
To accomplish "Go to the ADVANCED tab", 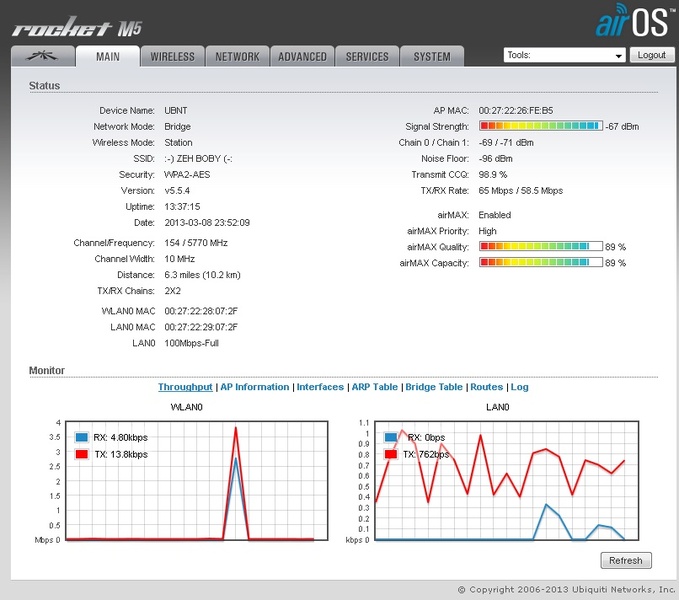I will point(302,57).
